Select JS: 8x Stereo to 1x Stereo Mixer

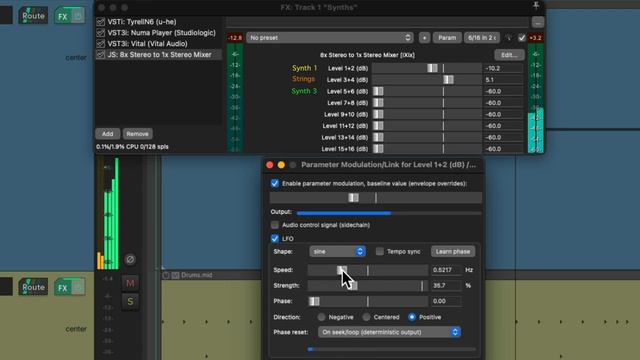(x=159, y=55)
